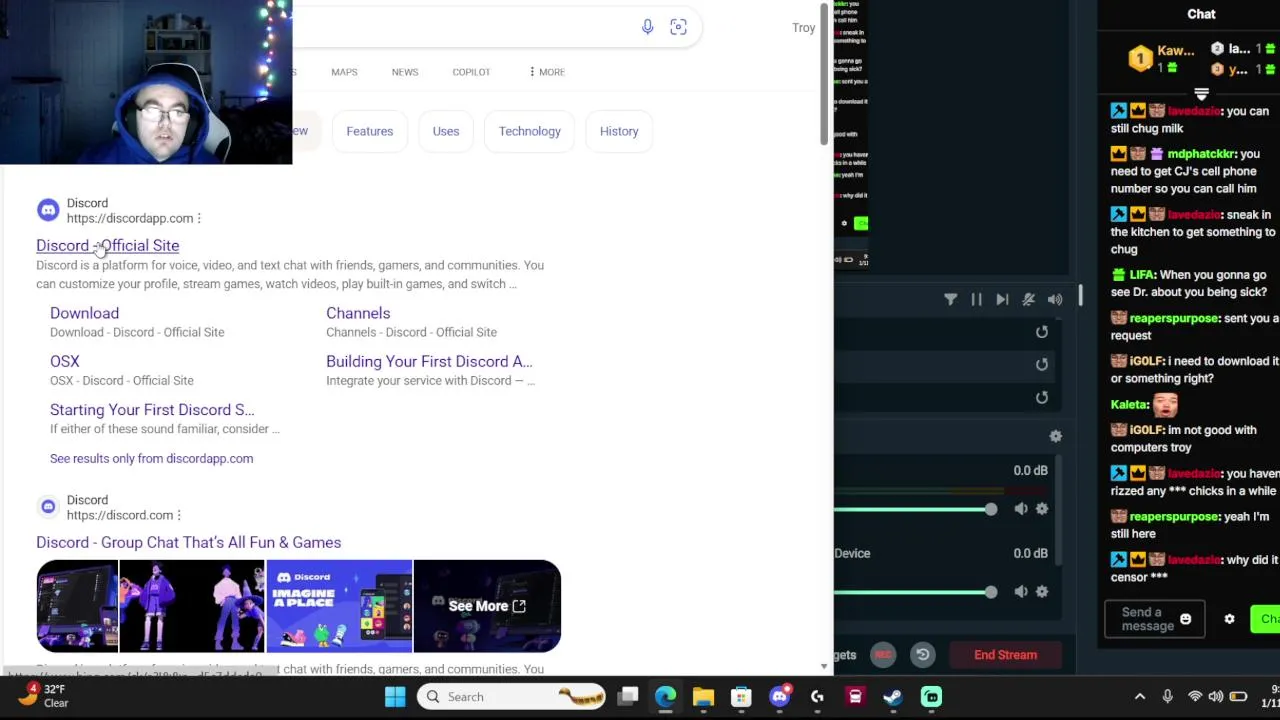Open mixer settings gear above audio sliders

(x=1055, y=436)
